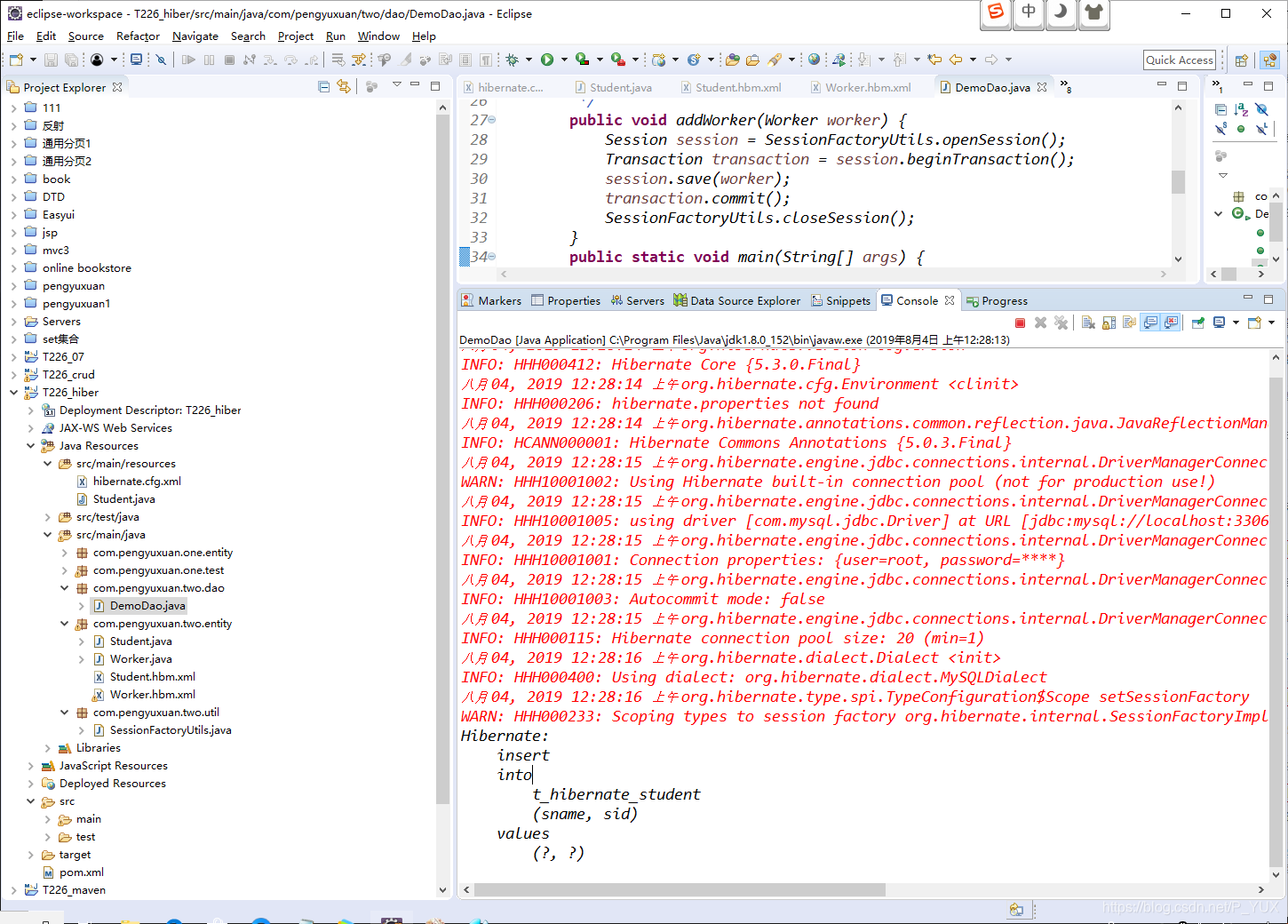Click Open Terminal monitor icon in toolbar
The image size is (1288, 924).
point(135,60)
